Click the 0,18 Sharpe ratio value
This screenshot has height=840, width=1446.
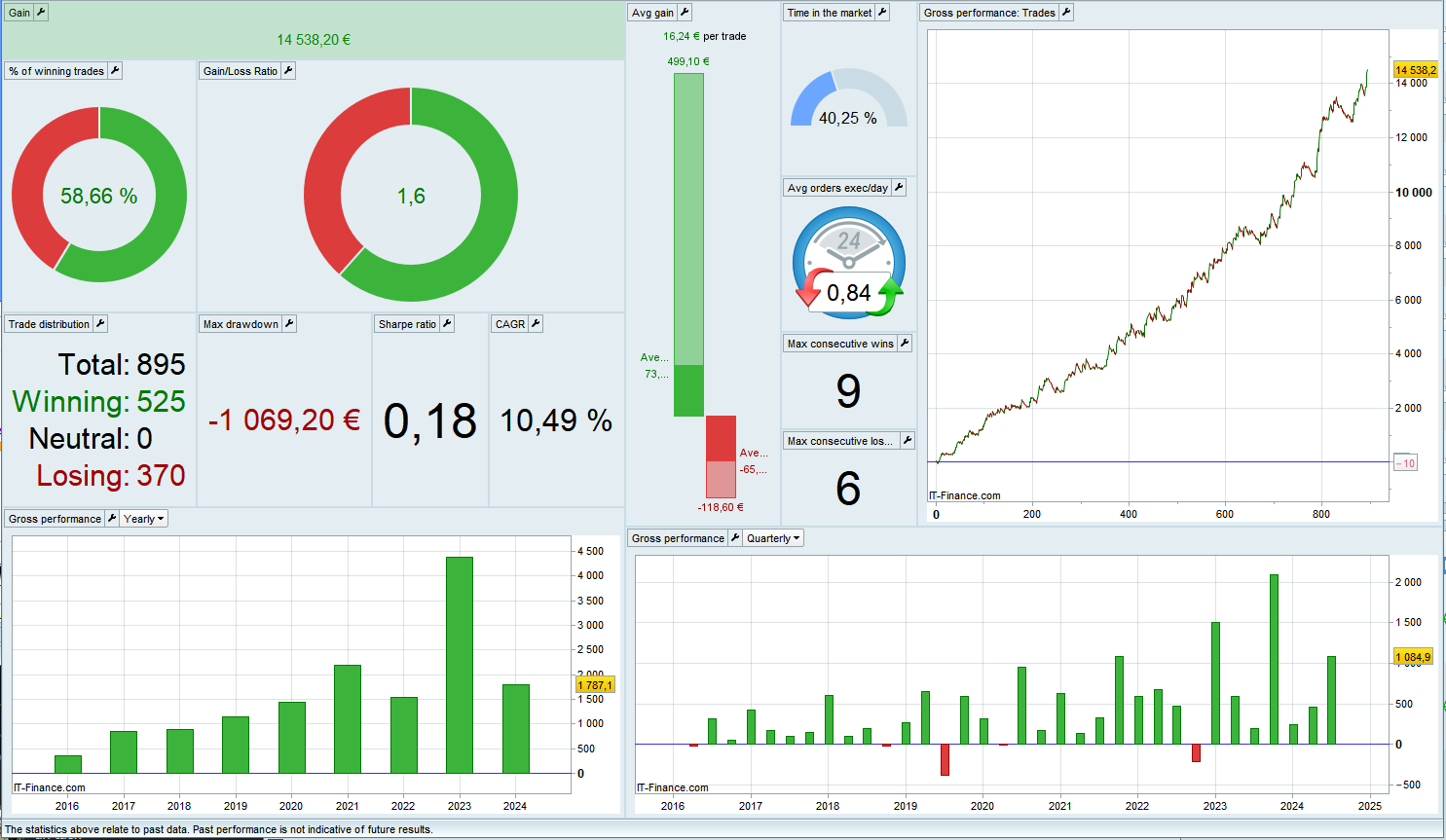point(430,421)
